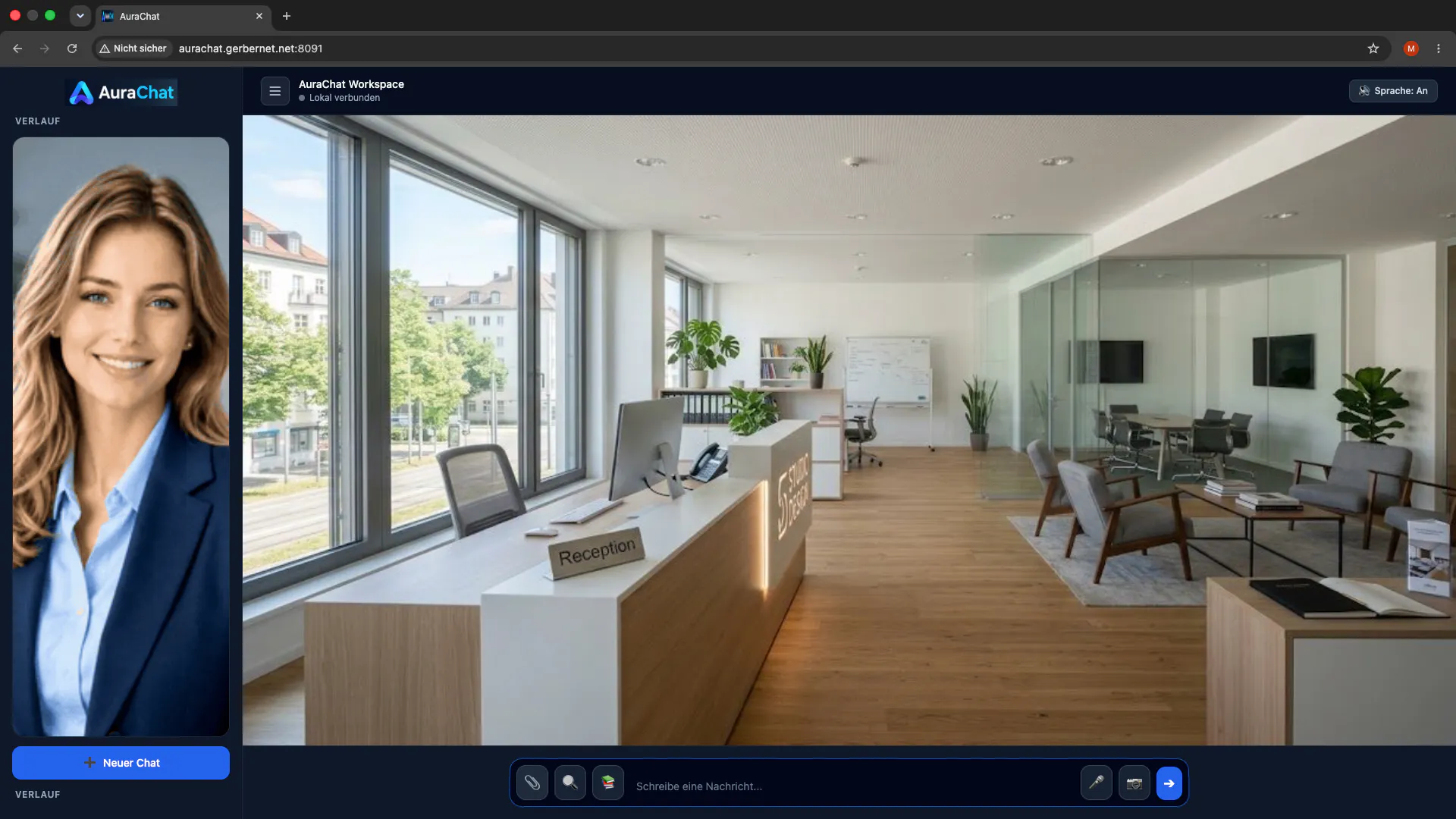Bookmark this page with the star icon
The image size is (1456, 819).
pos(1373,49)
